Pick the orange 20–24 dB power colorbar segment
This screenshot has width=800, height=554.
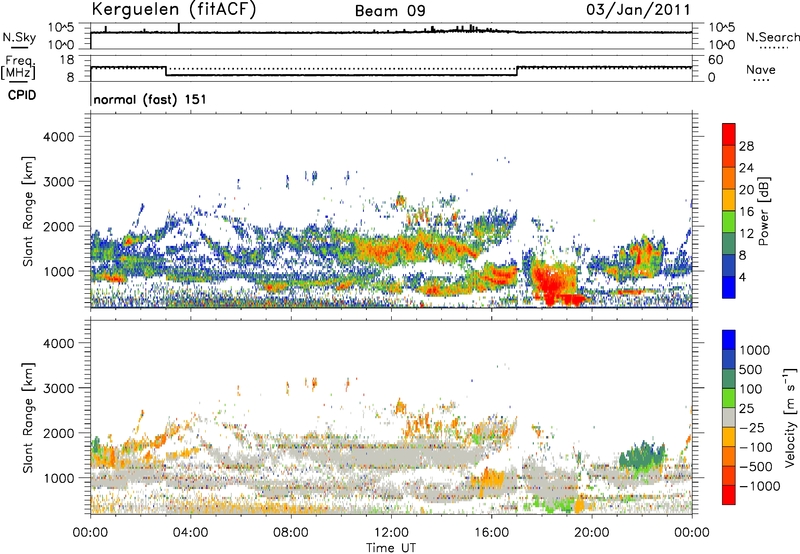(729, 179)
